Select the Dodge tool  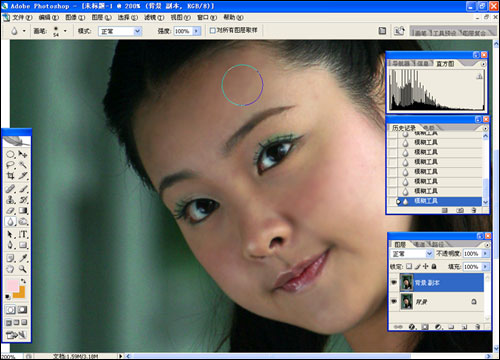tap(23, 222)
